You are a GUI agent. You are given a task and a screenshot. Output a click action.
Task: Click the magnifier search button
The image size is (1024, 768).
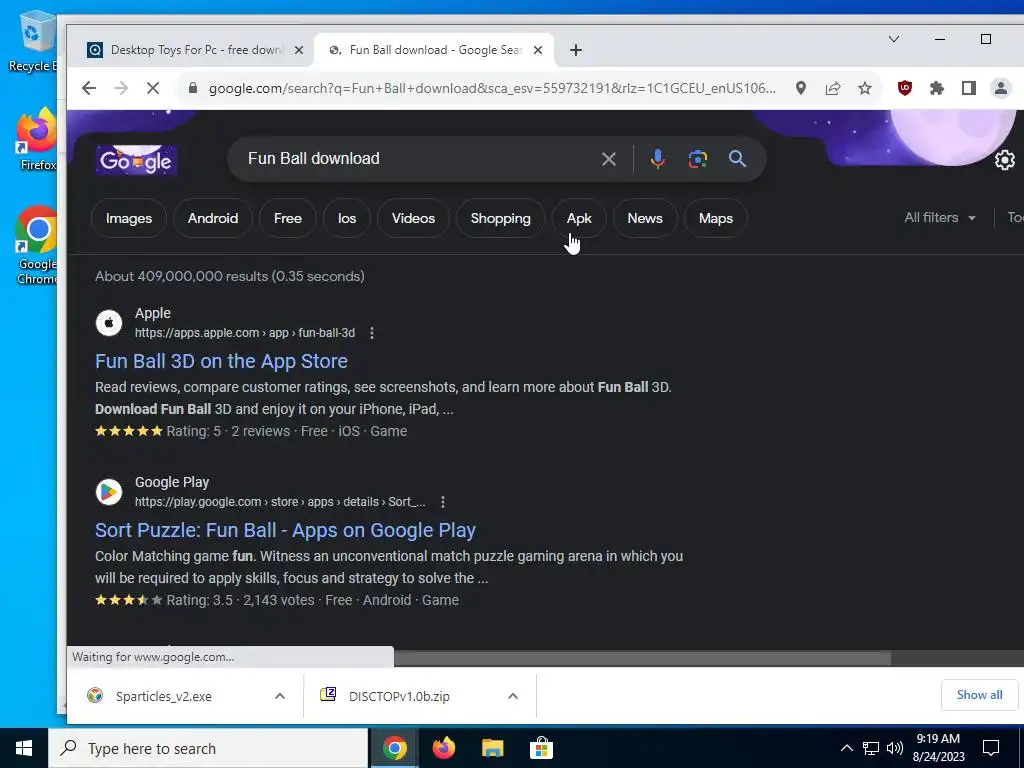pos(737,159)
